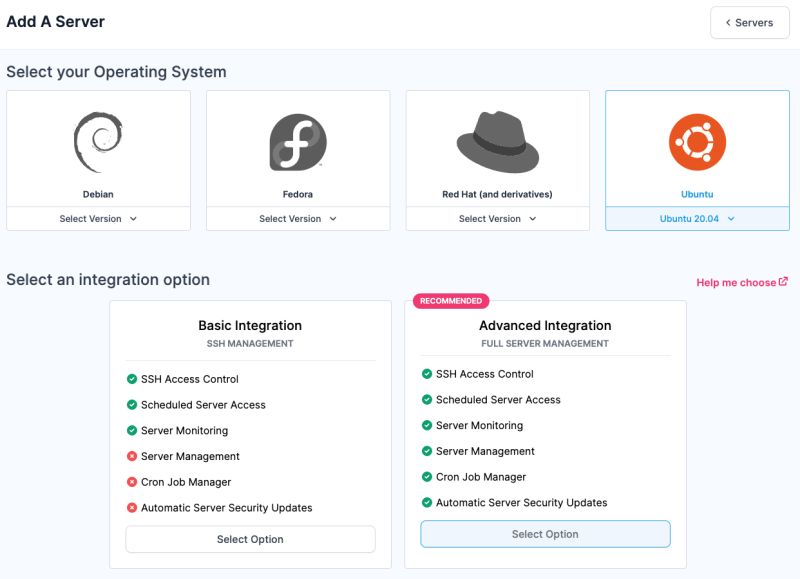Viewport: 800px width, 579px height.
Task: Click the external link icon beside Help me choose
Action: pyautogui.click(x=783, y=281)
